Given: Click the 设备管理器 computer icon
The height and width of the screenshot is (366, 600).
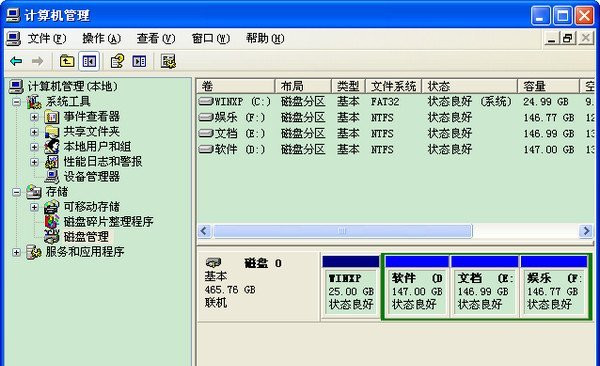Looking at the screenshot, I should coord(52,176).
